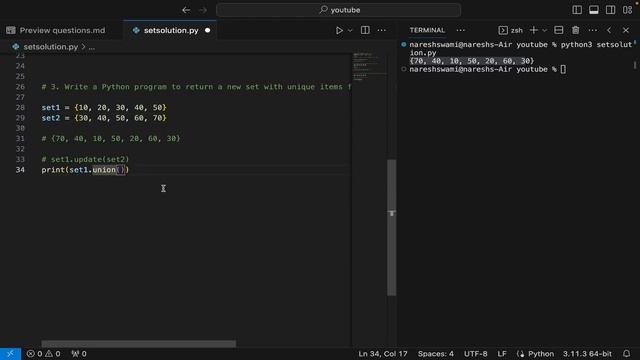Click the setsolution.py breadcrumb
640x360 pixels.
51,47
